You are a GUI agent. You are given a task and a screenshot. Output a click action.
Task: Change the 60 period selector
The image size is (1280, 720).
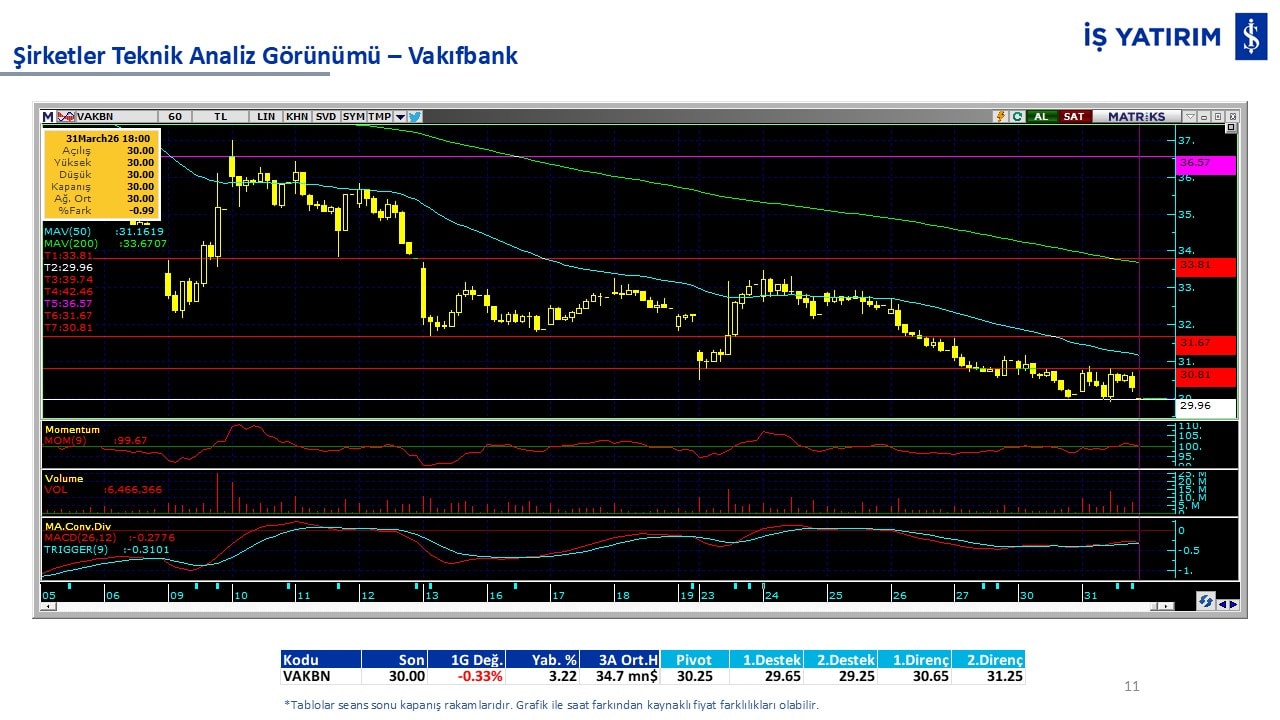pyautogui.click(x=175, y=116)
